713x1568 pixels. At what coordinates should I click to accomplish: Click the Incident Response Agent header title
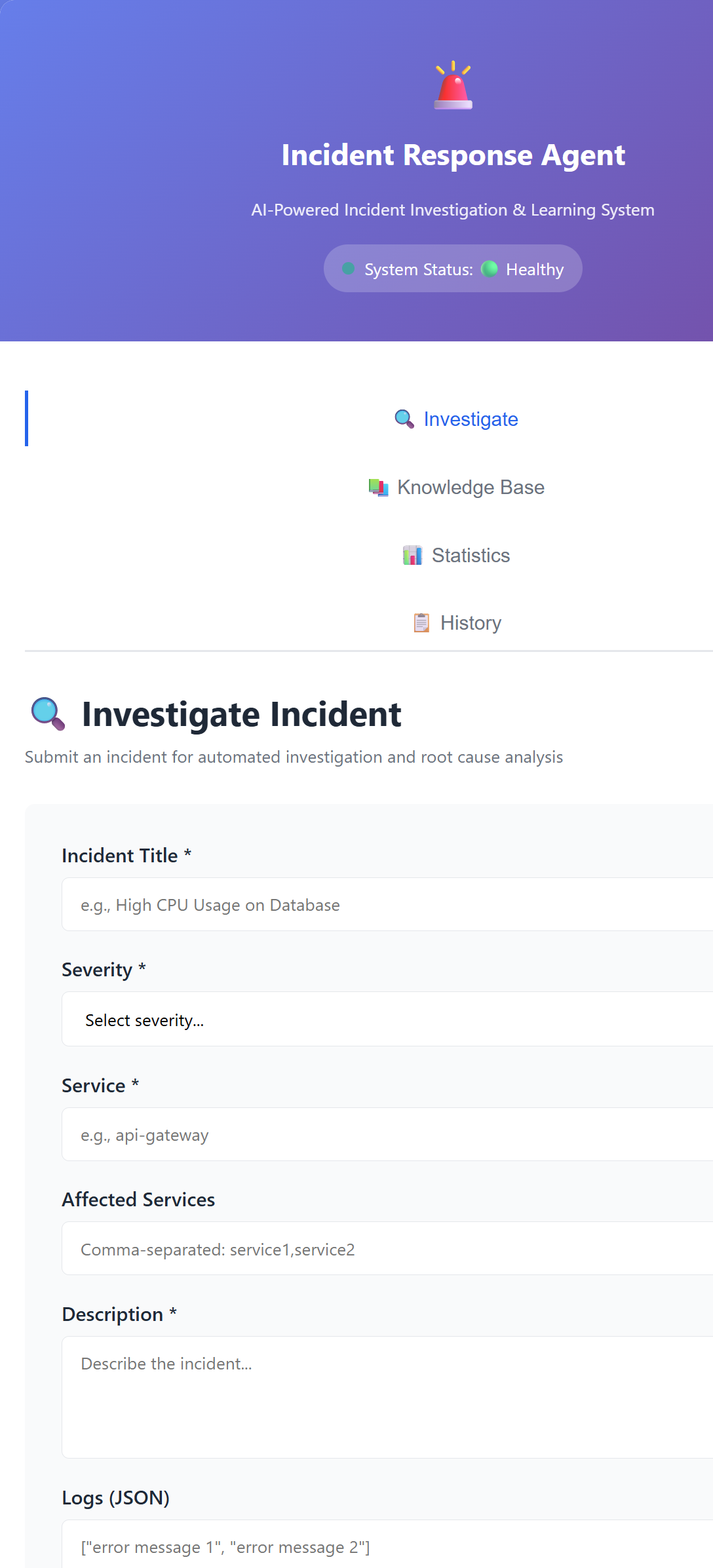[x=453, y=155]
